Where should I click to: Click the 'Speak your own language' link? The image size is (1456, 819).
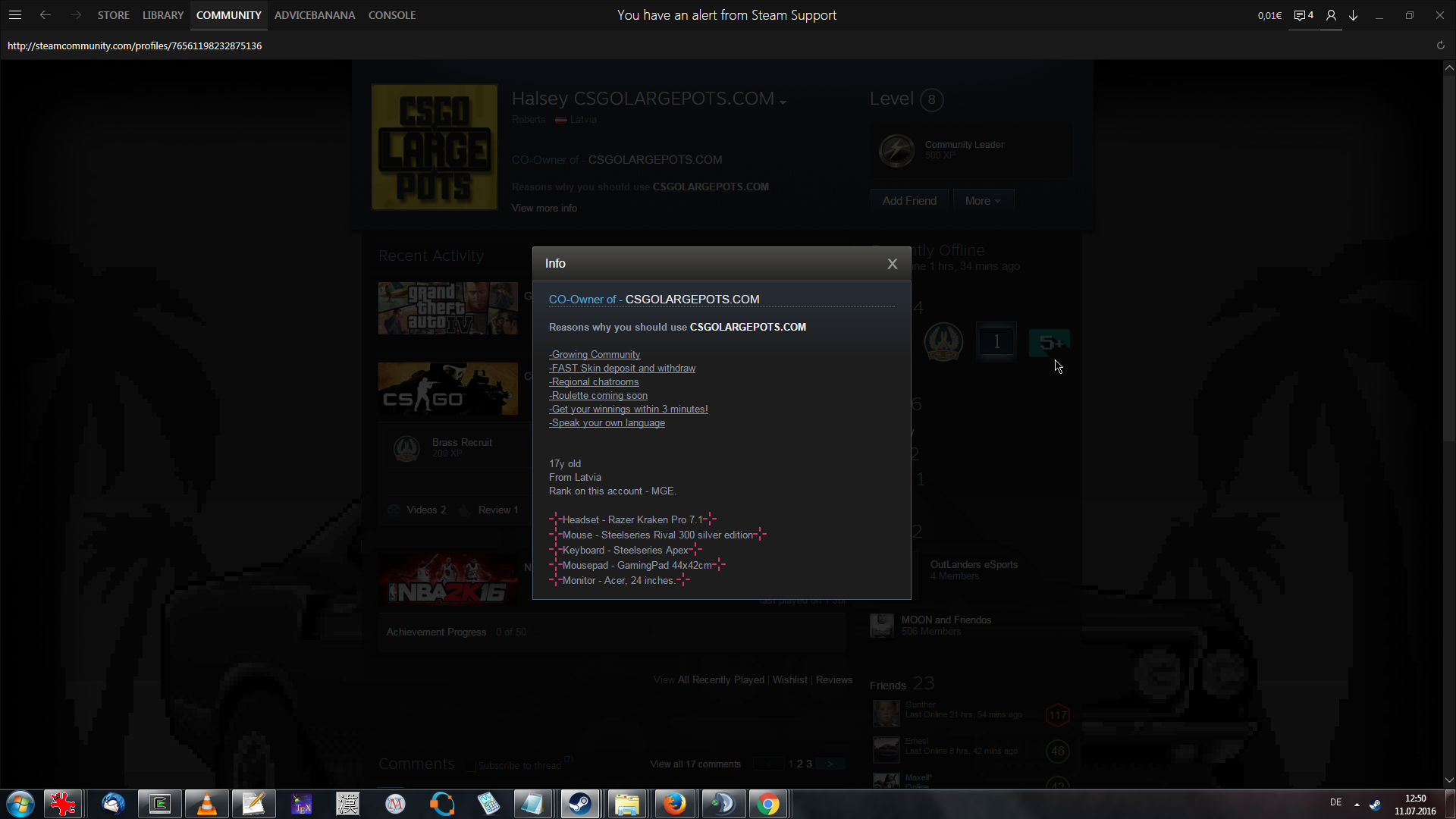[x=607, y=423]
